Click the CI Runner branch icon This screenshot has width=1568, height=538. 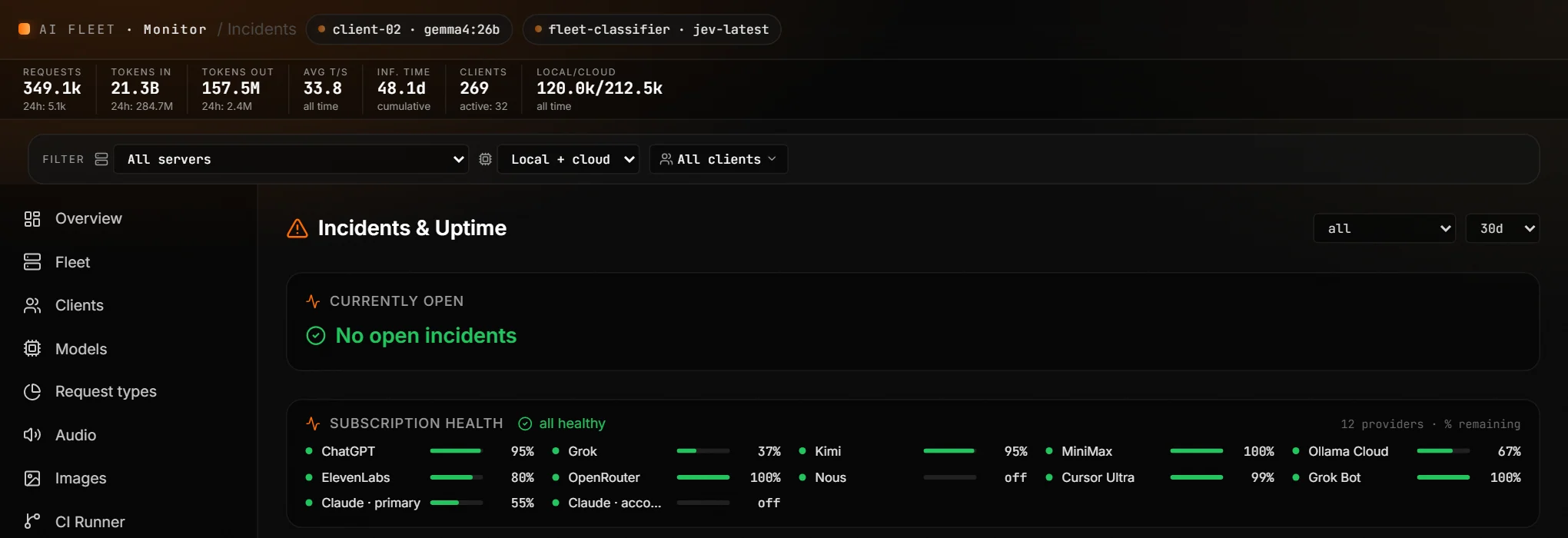pos(32,521)
